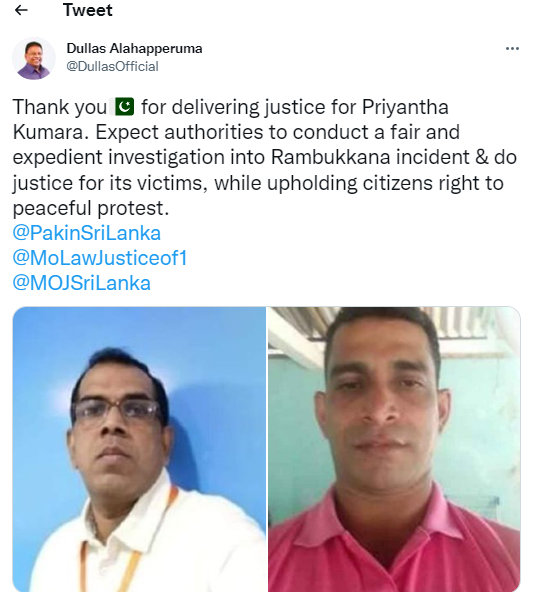Screen dimensions: 534x592
Task: Click the eyeglasses in the left photo
Action: [118, 410]
